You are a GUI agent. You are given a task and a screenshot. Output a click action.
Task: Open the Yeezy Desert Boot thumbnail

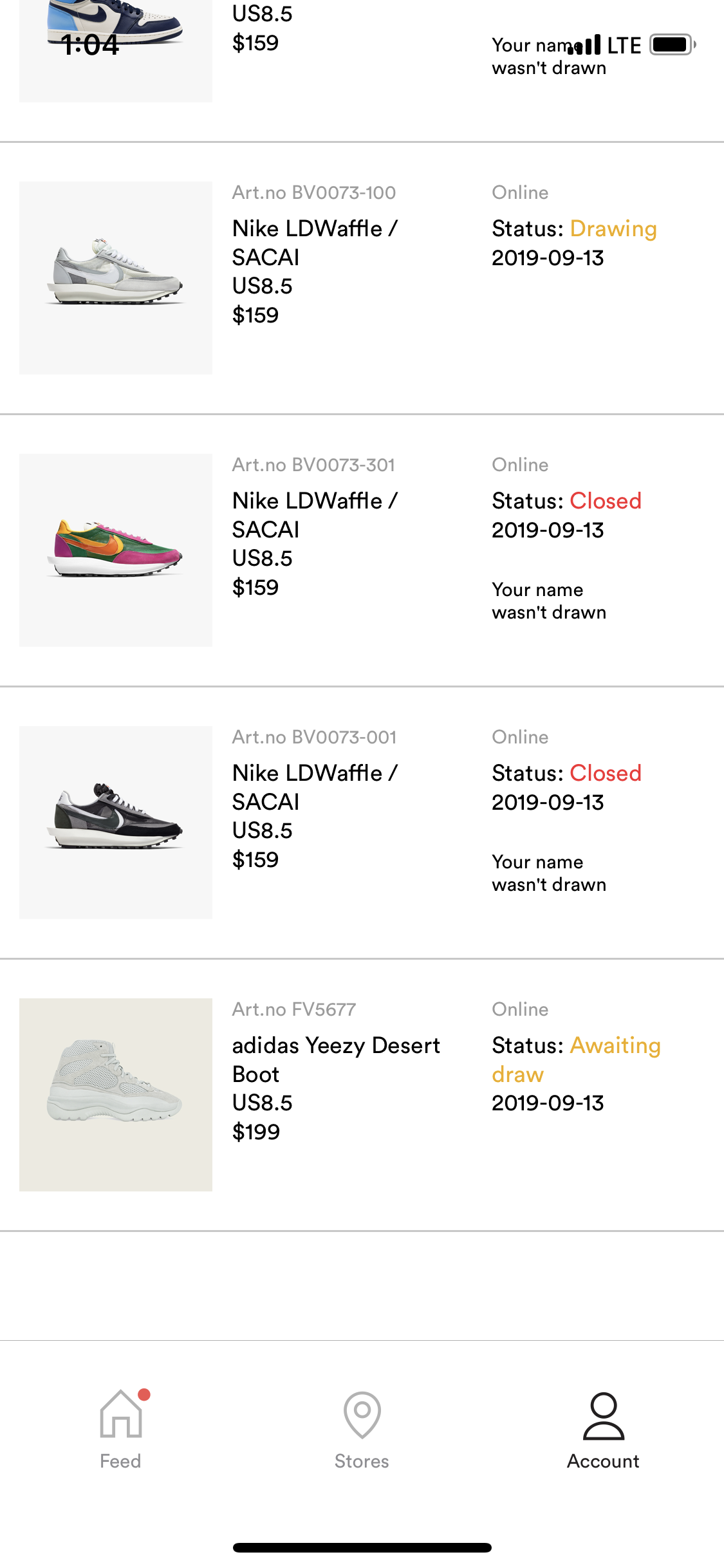pos(116,1094)
